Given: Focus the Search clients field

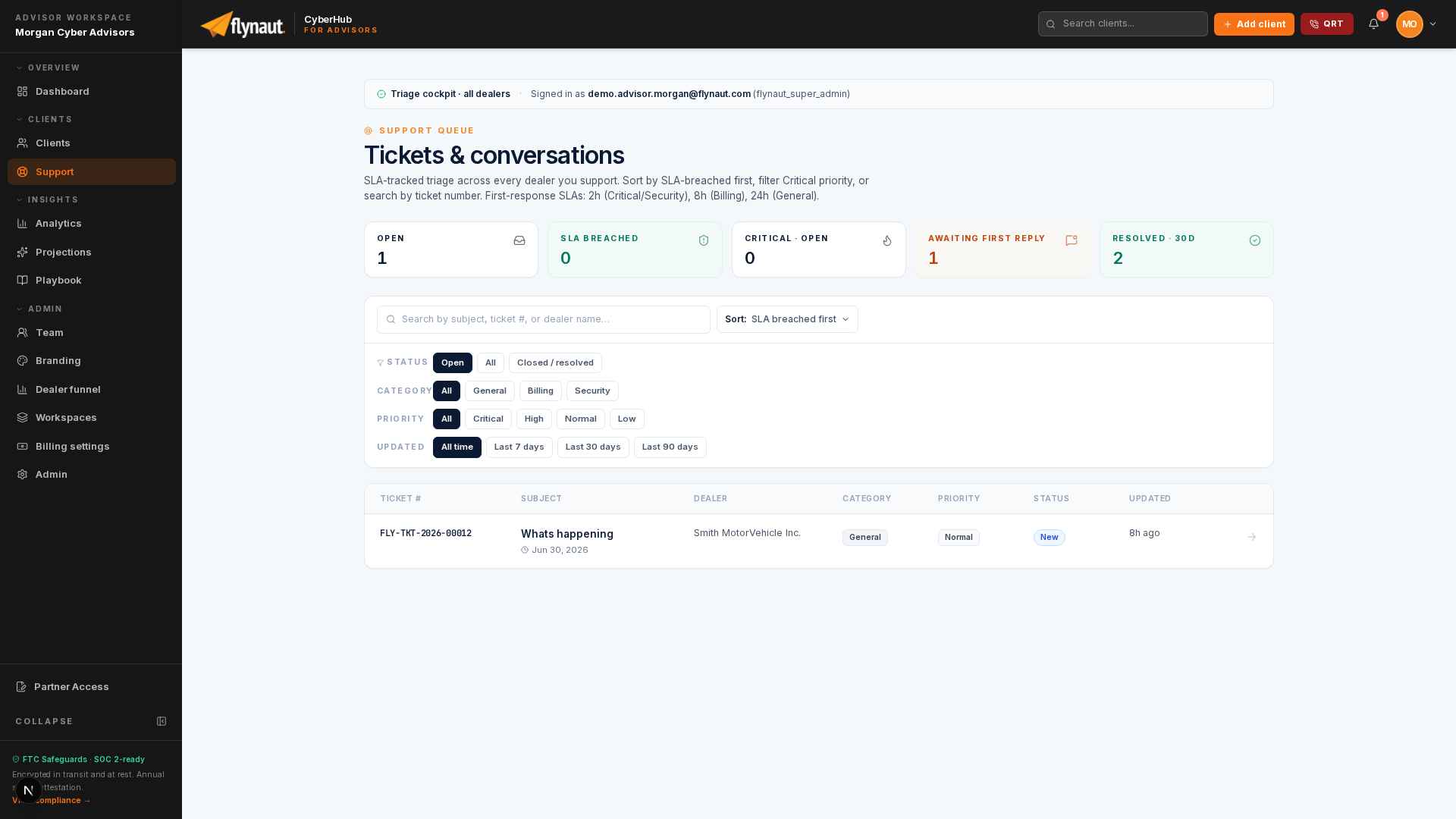Looking at the screenshot, I should point(1122,24).
